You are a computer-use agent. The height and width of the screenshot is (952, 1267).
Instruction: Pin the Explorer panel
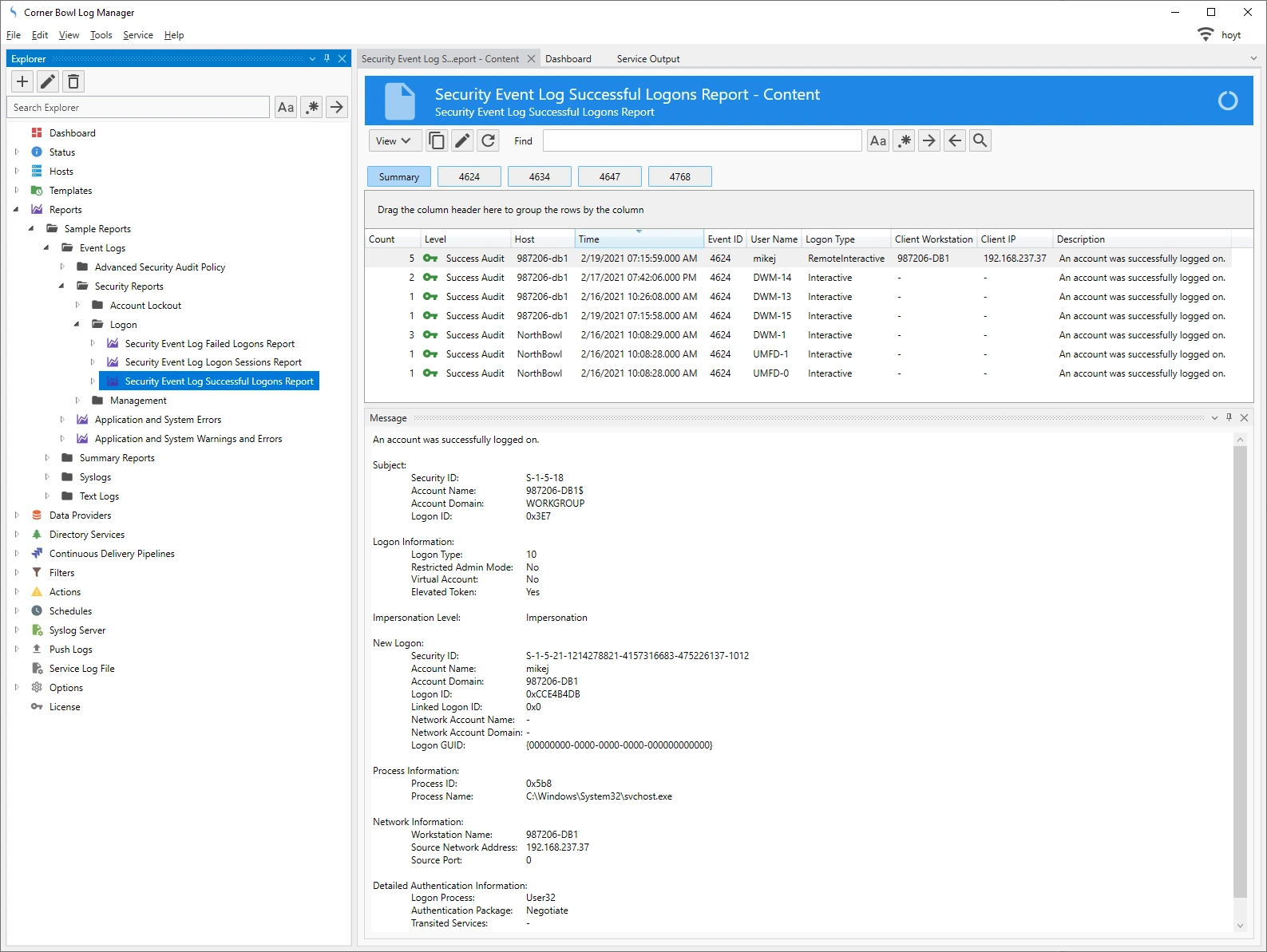pos(327,58)
